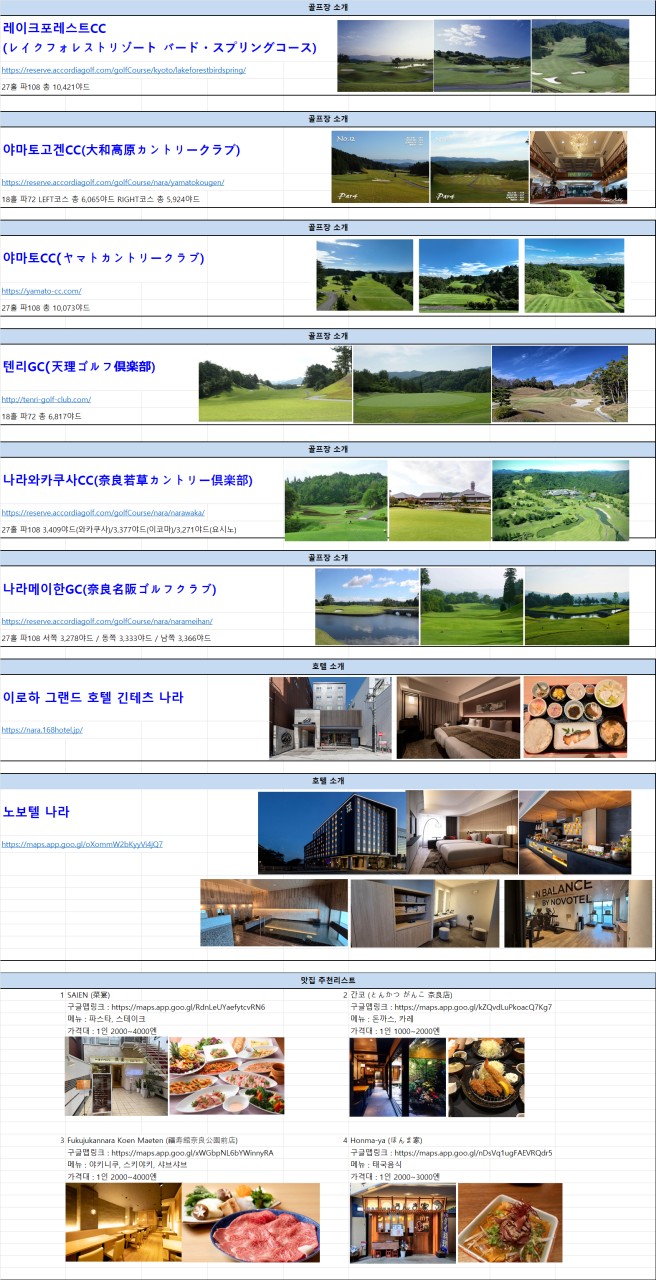Click the Tenri GC bunker hillside photo
Image resolution: width=656 pixels, height=1280 pixels.
pyautogui.click(x=560, y=384)
